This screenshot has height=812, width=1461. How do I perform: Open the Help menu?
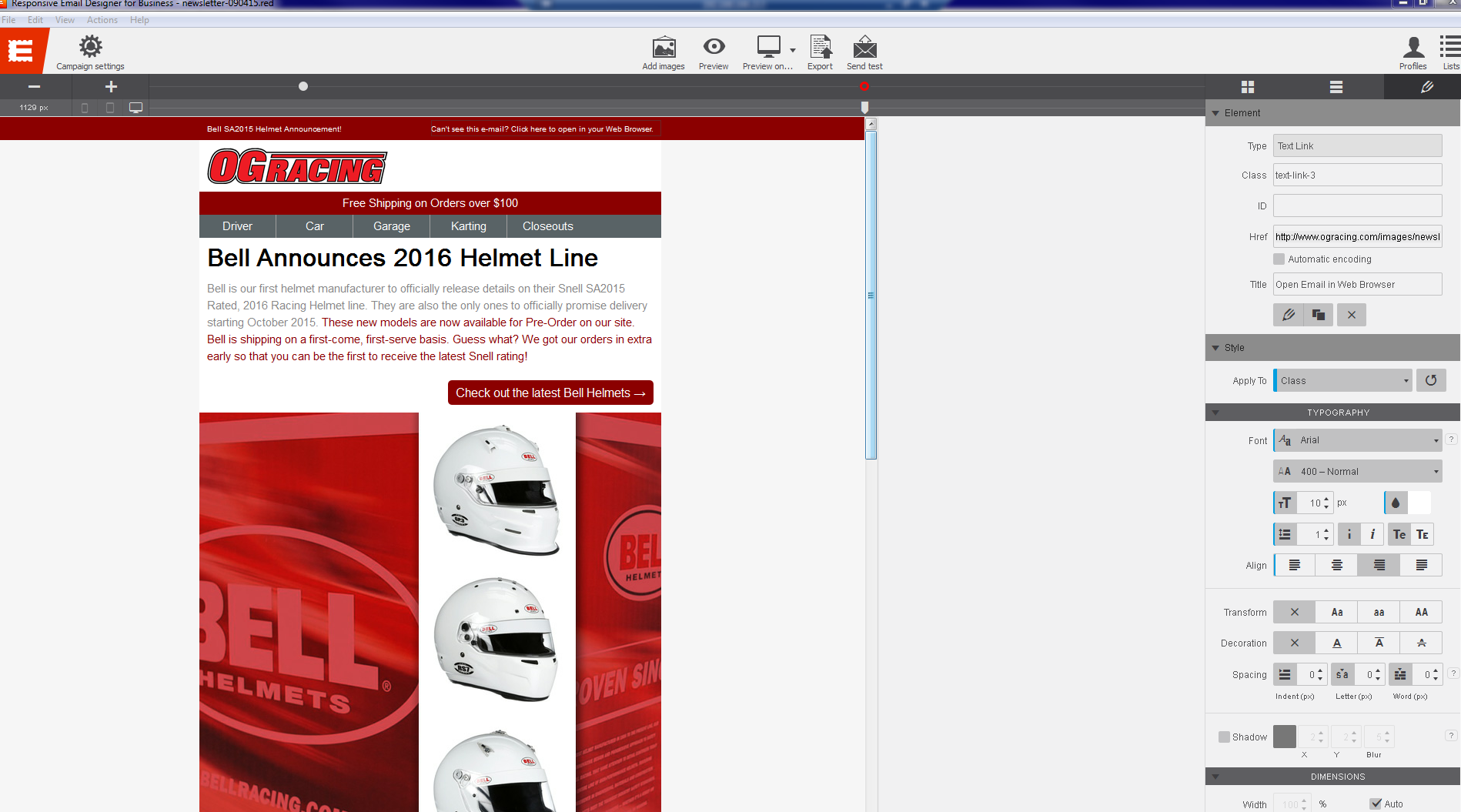[139, 20]
